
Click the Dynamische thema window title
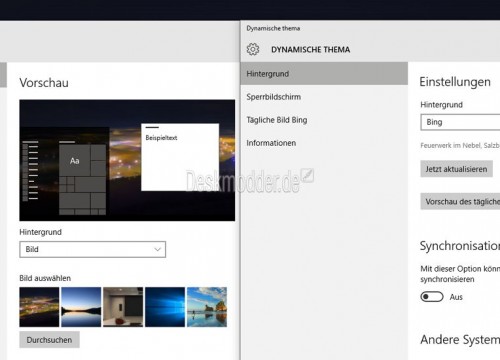coord(273,28)
